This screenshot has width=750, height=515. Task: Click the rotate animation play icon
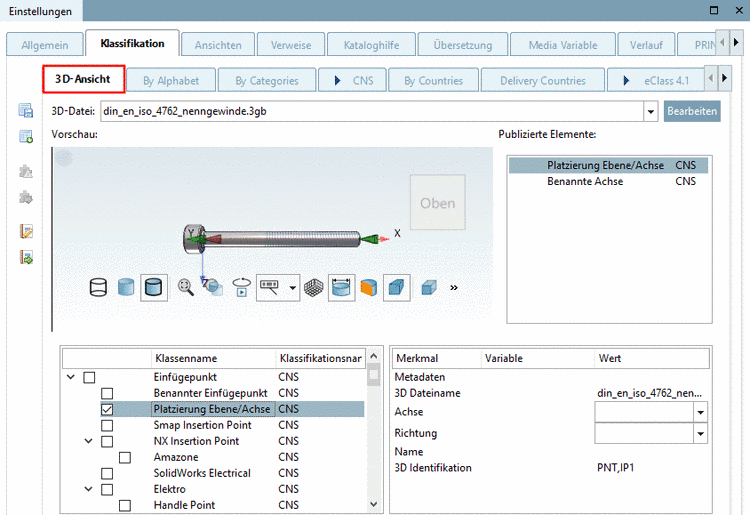(x=242, y=287)
